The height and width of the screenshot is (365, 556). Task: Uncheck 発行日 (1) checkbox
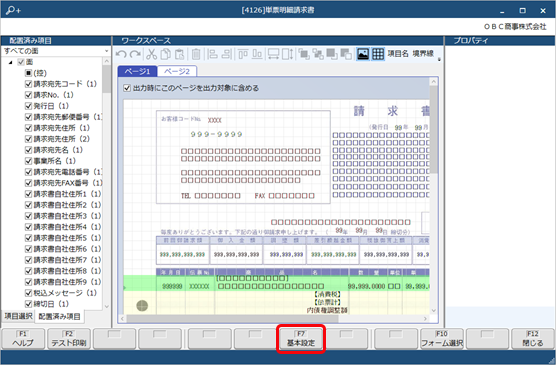[28, 106]
